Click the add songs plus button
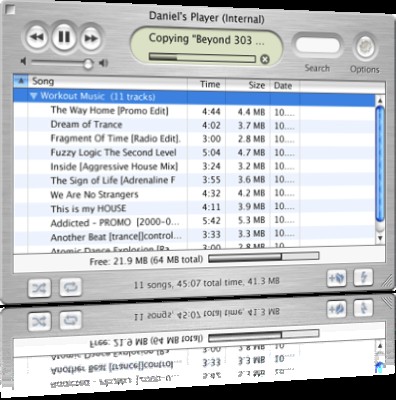This screenshot has width=396, height=400. 336,278
